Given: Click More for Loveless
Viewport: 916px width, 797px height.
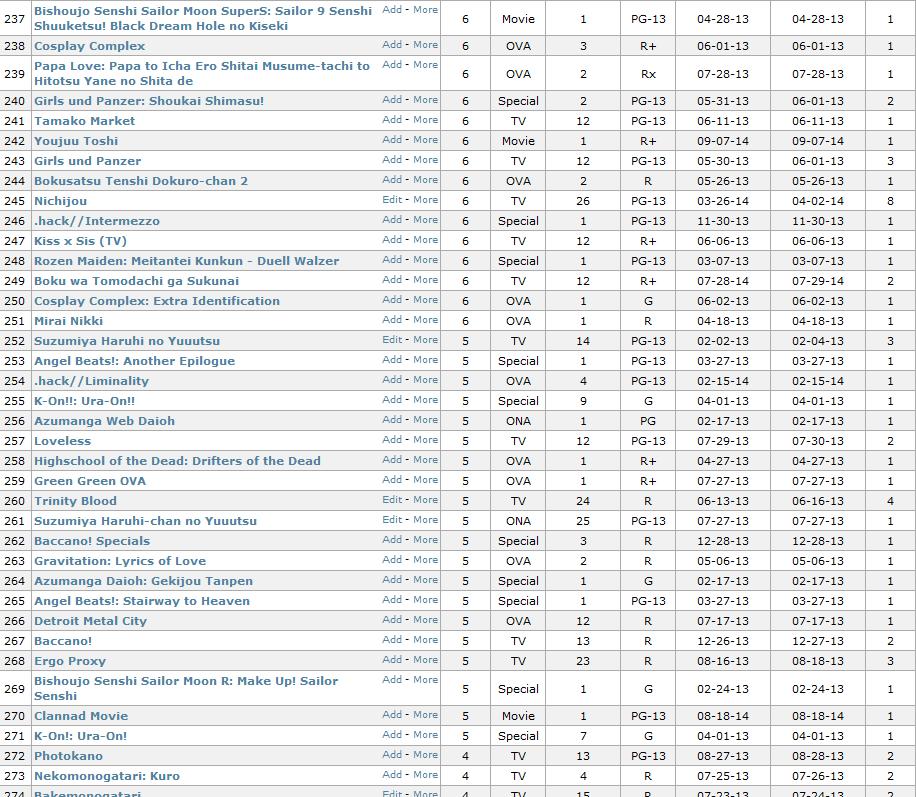Looking at the screenshot, I should pyautogui.click(x=425, y=440).
